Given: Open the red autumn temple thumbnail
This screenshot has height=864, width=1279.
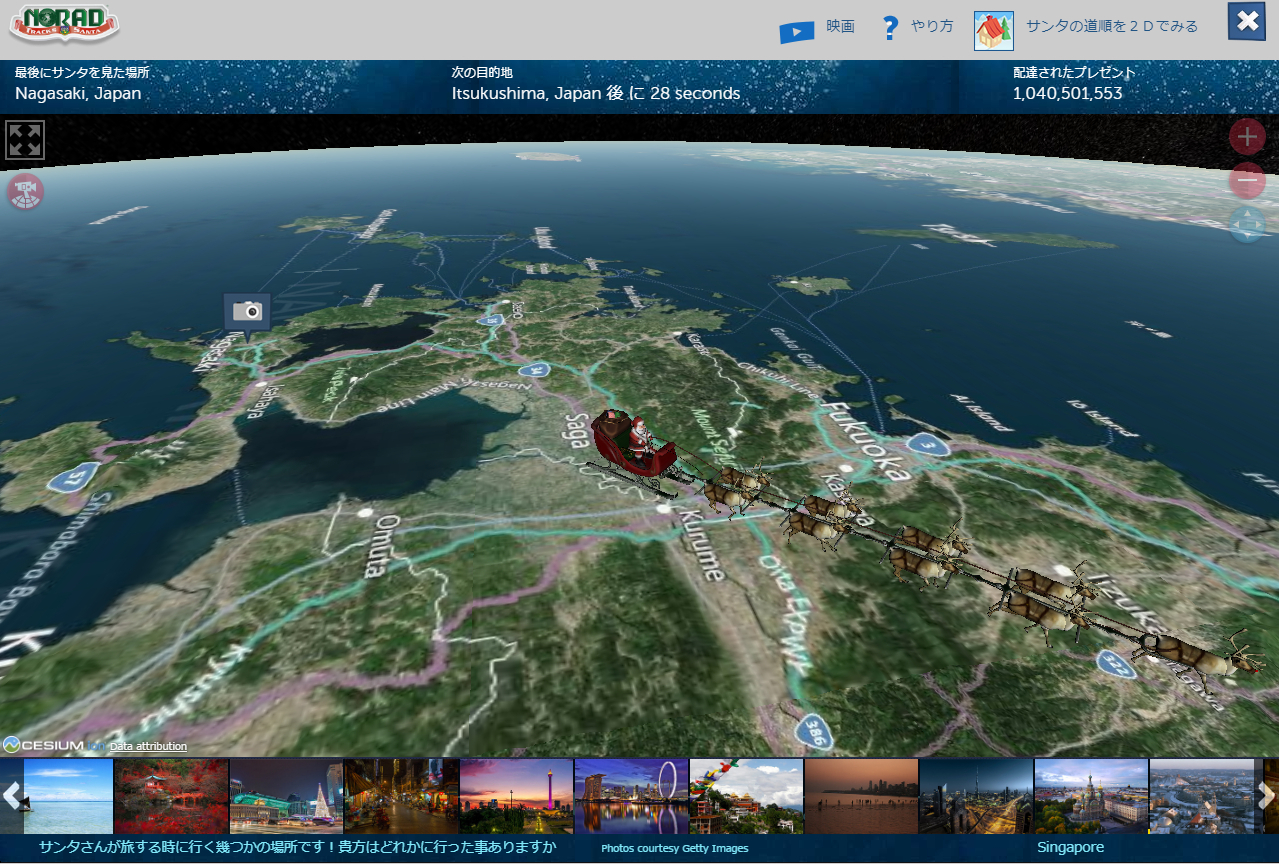Looking at the screenshot, I should [x=171, y=796].
